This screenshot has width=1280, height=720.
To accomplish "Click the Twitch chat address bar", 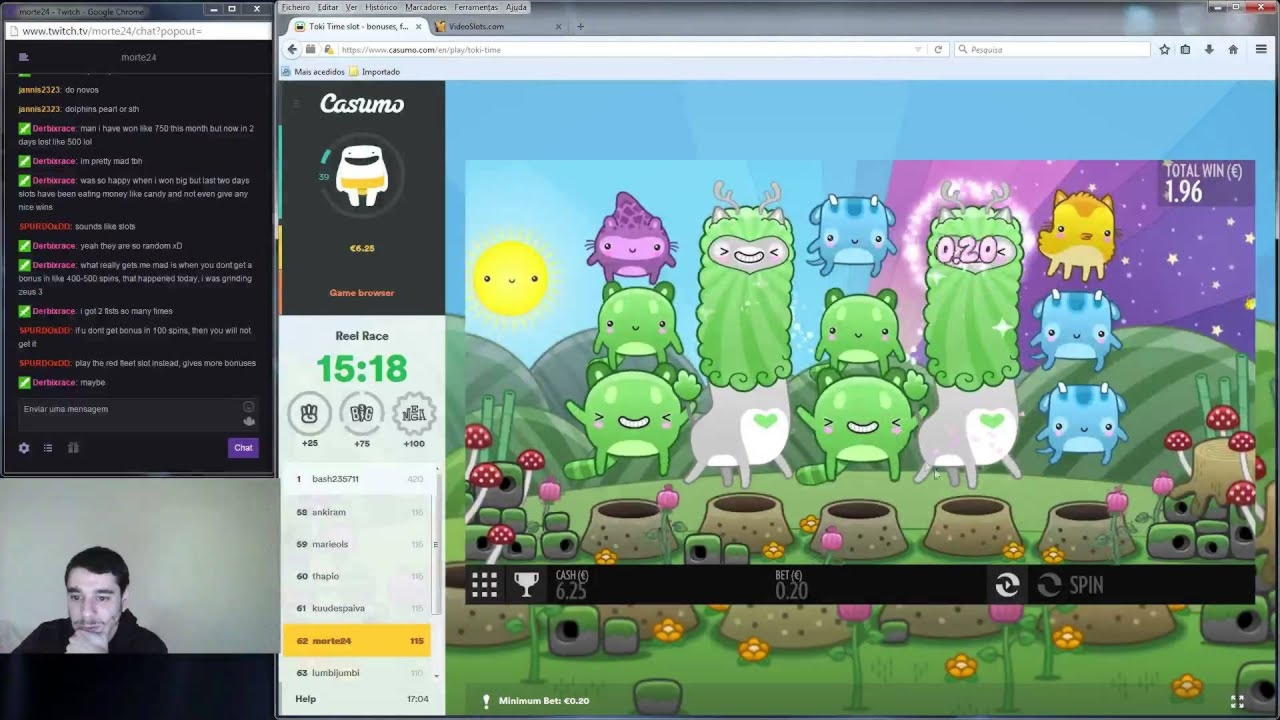I will pos(138,31).
